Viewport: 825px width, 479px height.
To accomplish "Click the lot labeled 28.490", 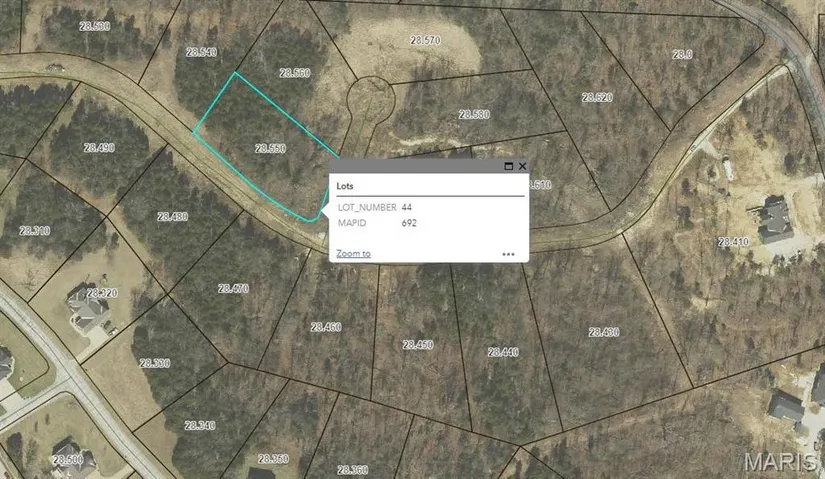I will (99, 148).
